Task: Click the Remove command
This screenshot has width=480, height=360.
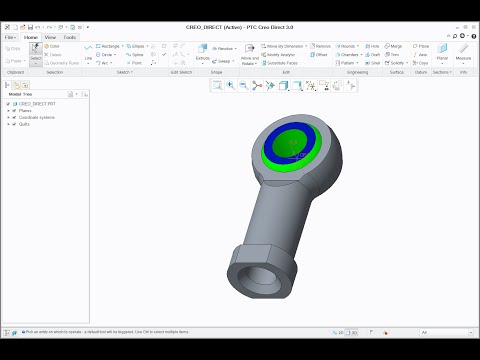Action: (x=320, y=46)
